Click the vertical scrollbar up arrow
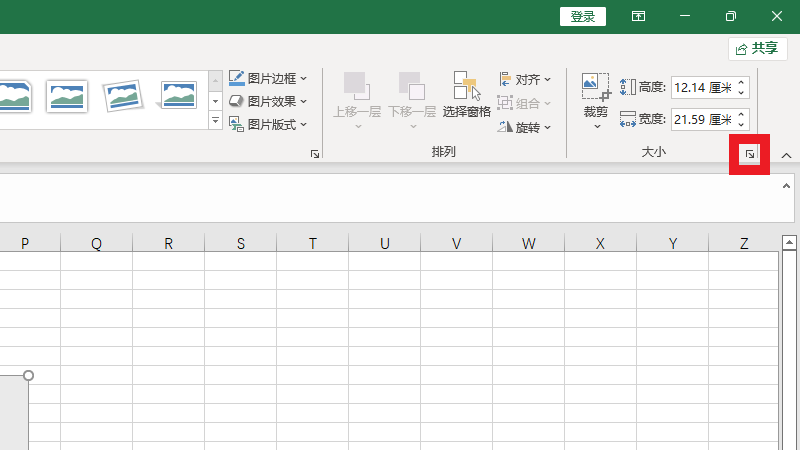This screenshot has height=450, width=800. (x=789, y=243)
